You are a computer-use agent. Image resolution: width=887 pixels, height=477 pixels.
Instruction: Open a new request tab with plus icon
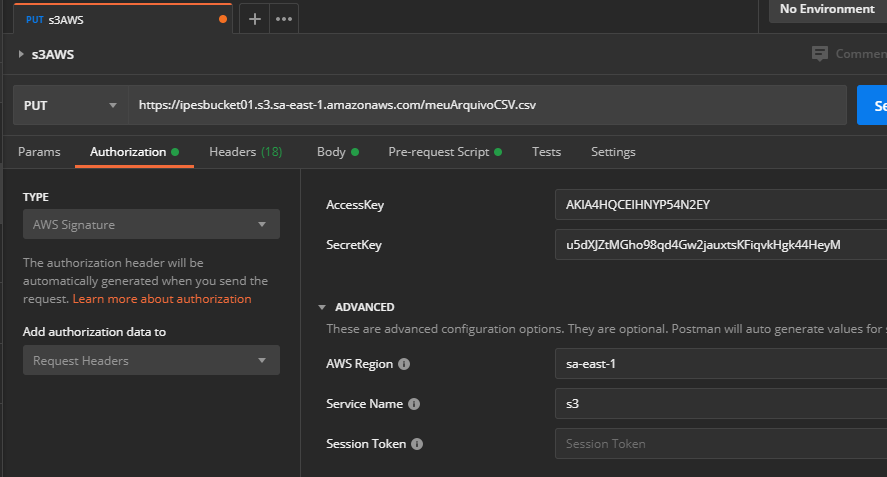click(255, 19)
